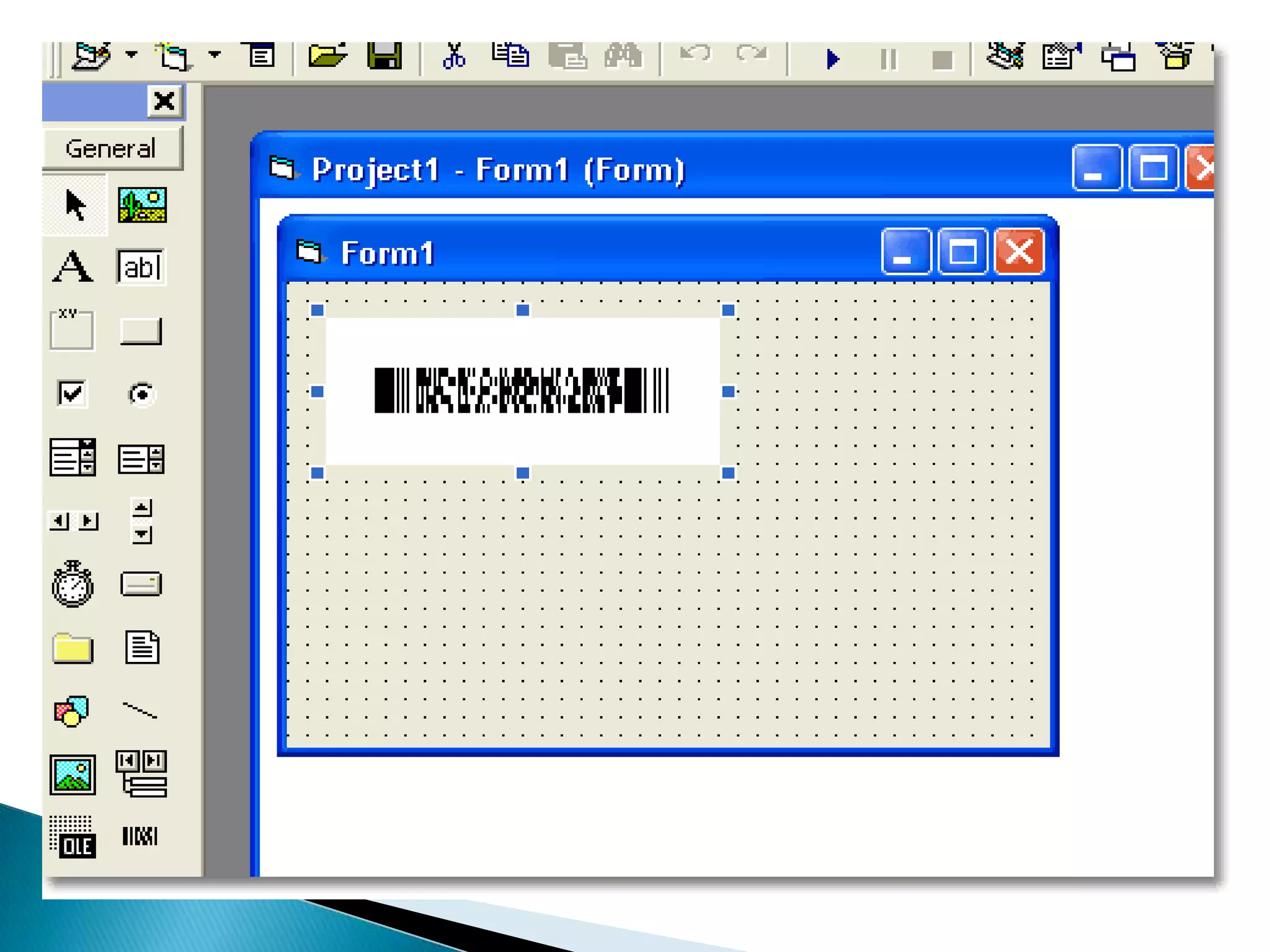Click the Form1 red close button
The image size is (1270, 952).
pyautogui.click(x=1019, y=252)
